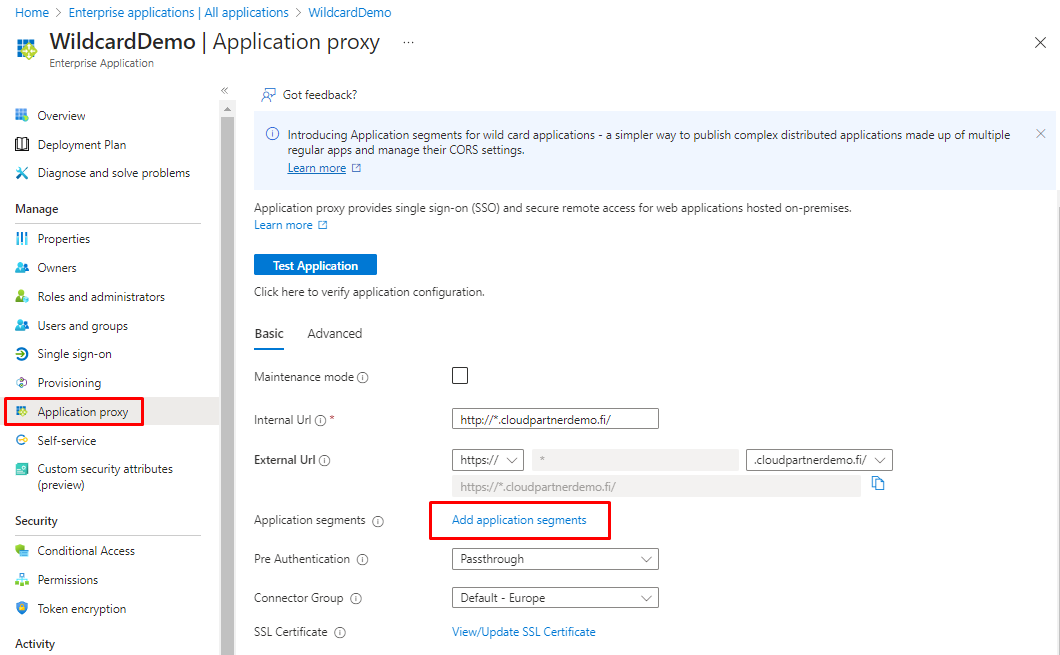Open the https:// protocol dropdown

(x=488, y=460)
